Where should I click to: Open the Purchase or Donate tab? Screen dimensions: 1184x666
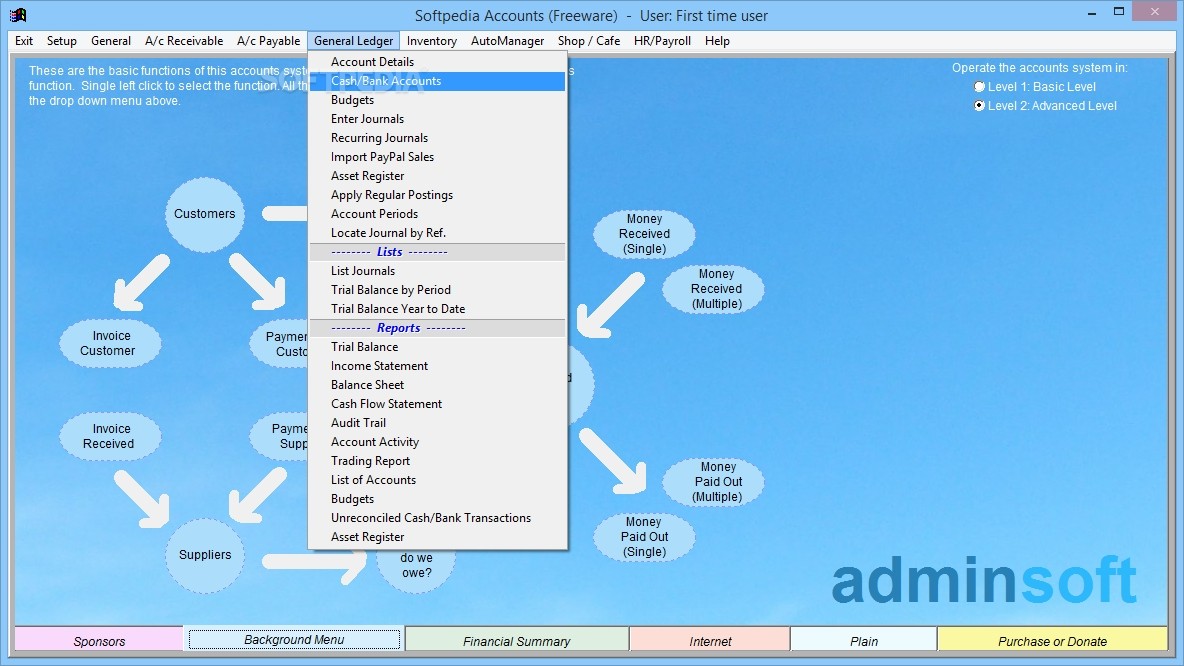1052,640
